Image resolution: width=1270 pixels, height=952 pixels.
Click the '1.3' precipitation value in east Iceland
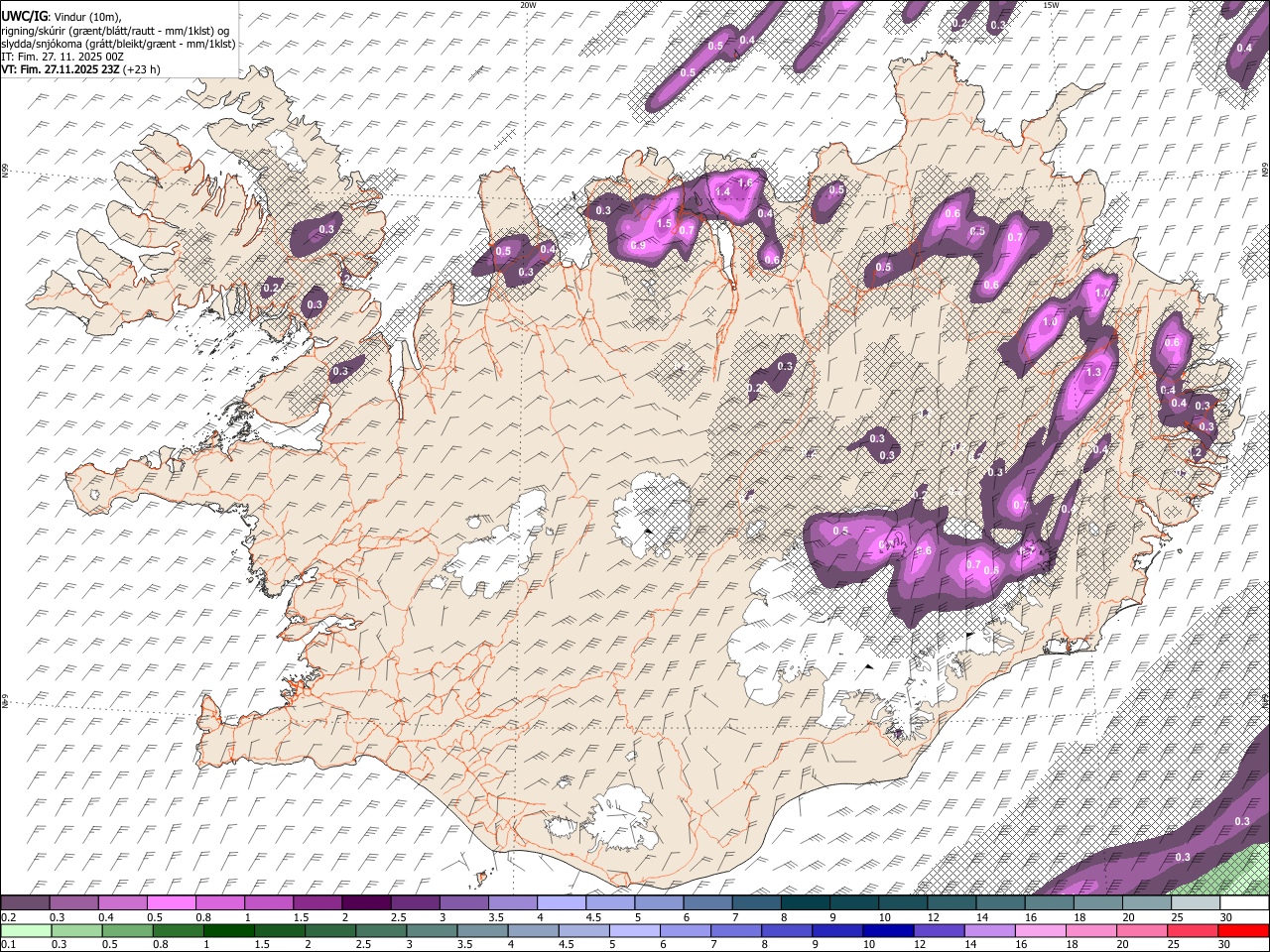[1094, 372]
